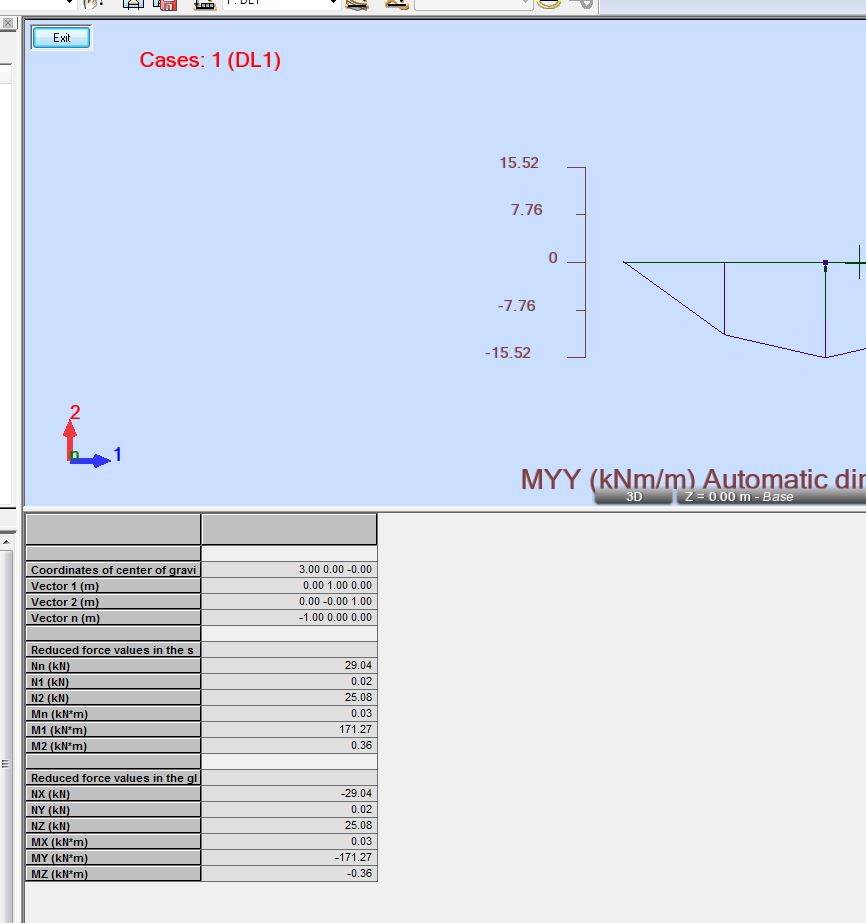Click the Exit button
The width and height of the screenshot is (866, 923).
61,38
